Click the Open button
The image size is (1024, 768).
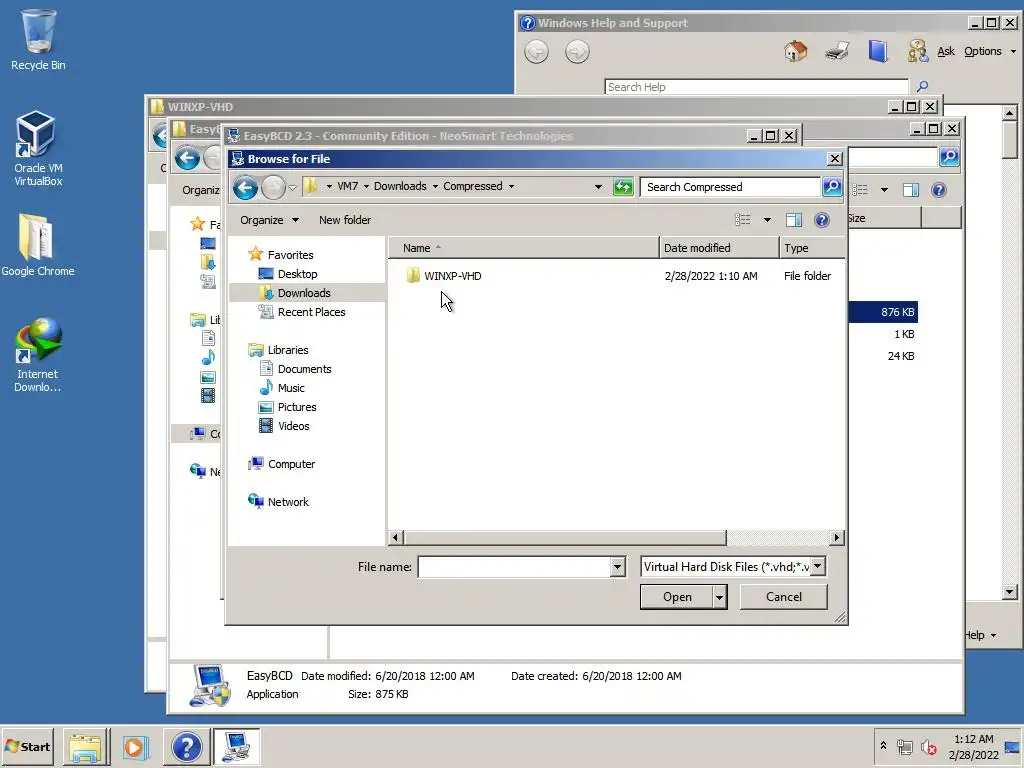(x=677, y=597)
